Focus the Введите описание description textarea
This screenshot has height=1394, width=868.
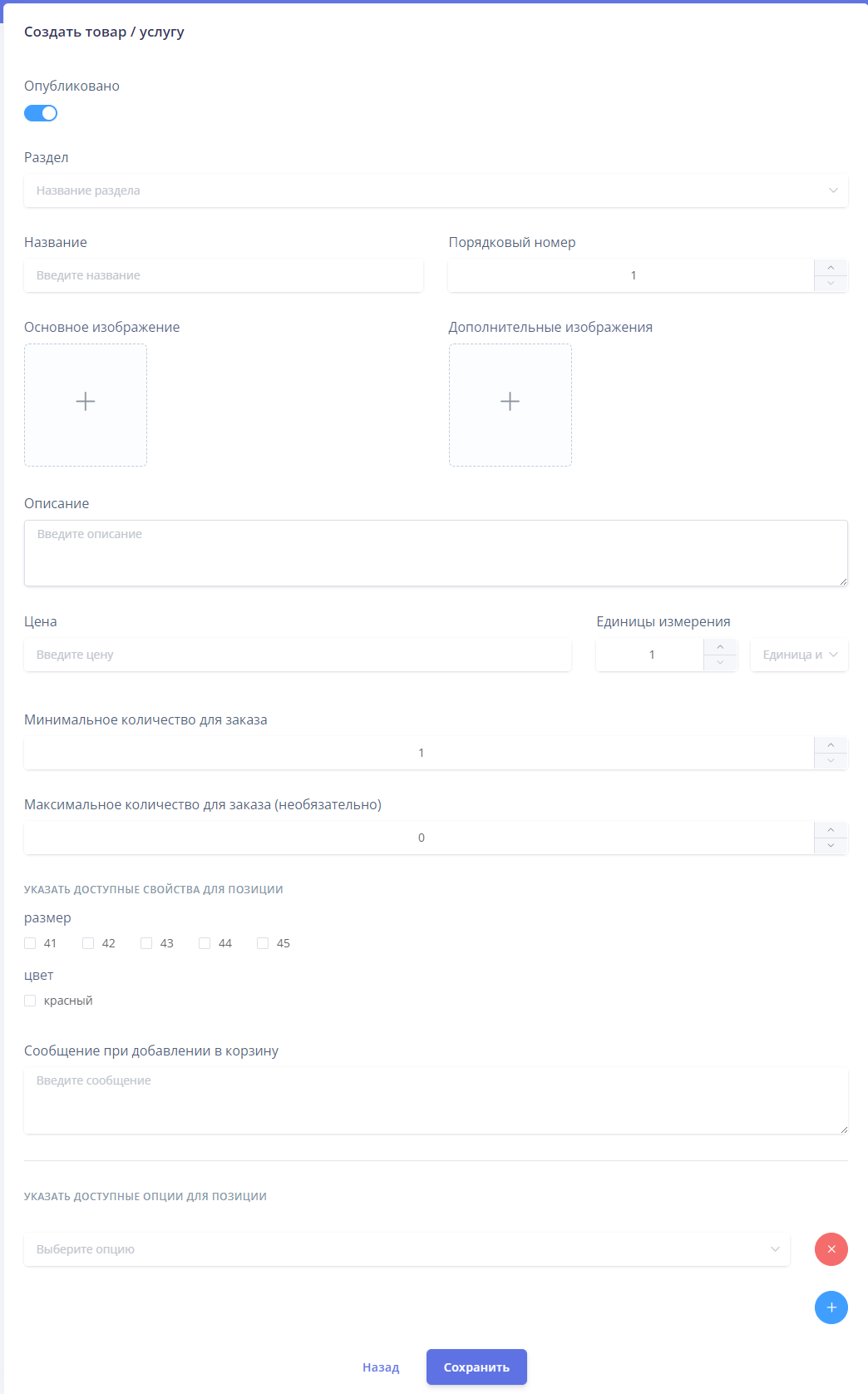click(436, 553)
